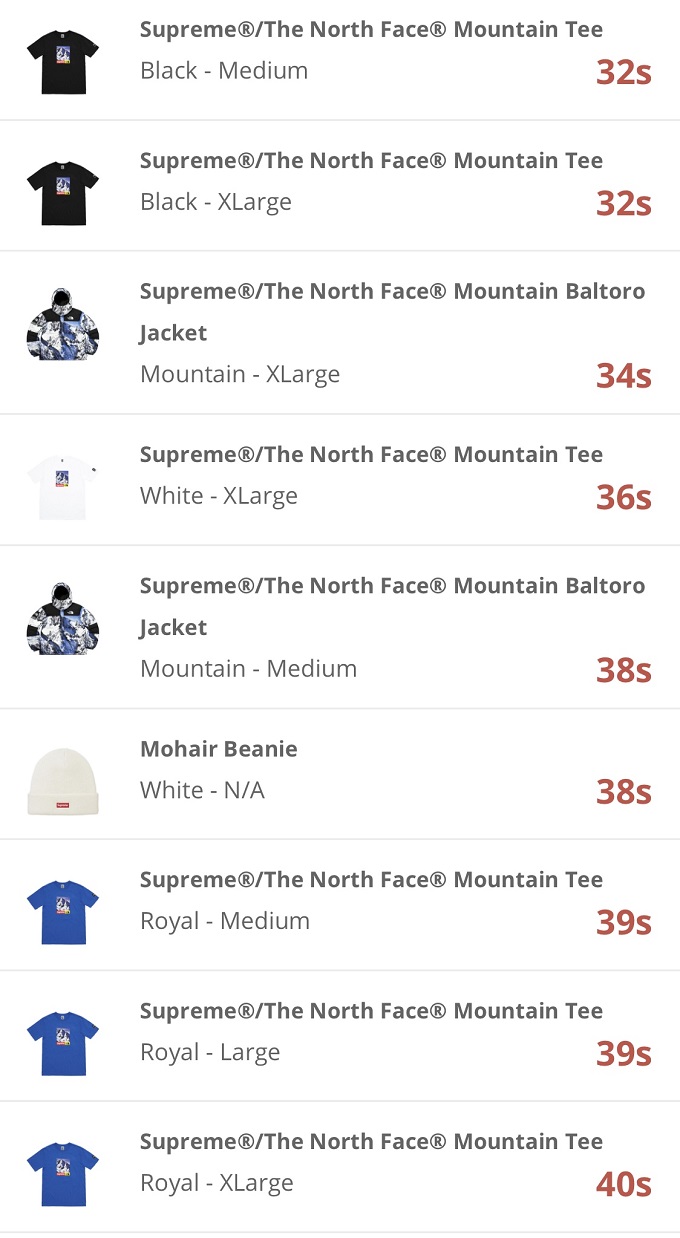Tap the 'White - XLarge' variant label
680x1238 pixels.
click(219, 496)
